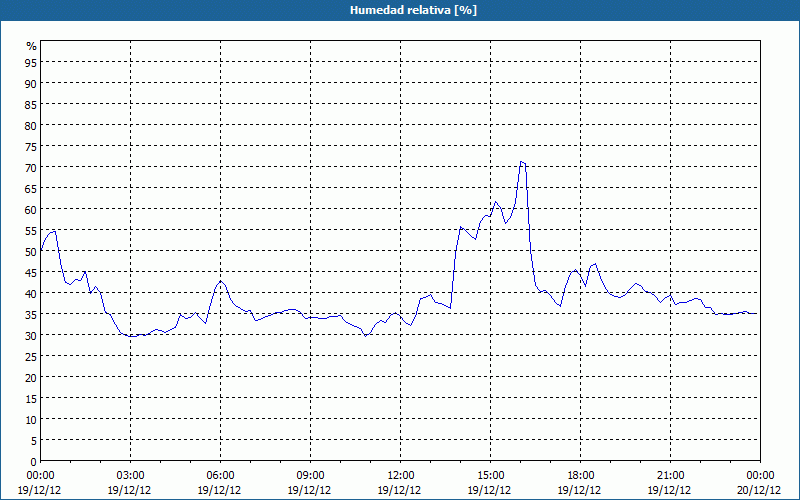Pick the y-axis tick label "40"
This screenshot has height=500, width=800.
tap(31, 293)
